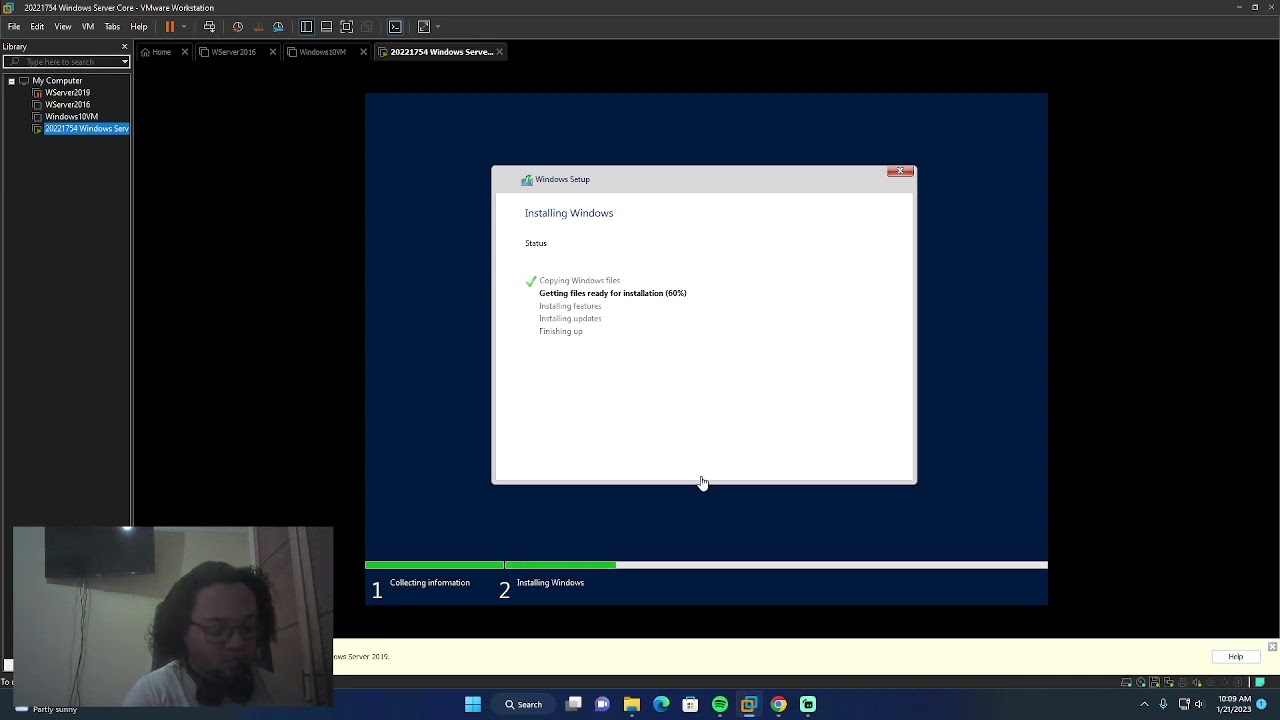Open Task View from the taskbar
The image size is (1280, 720).
coord(574,704)
